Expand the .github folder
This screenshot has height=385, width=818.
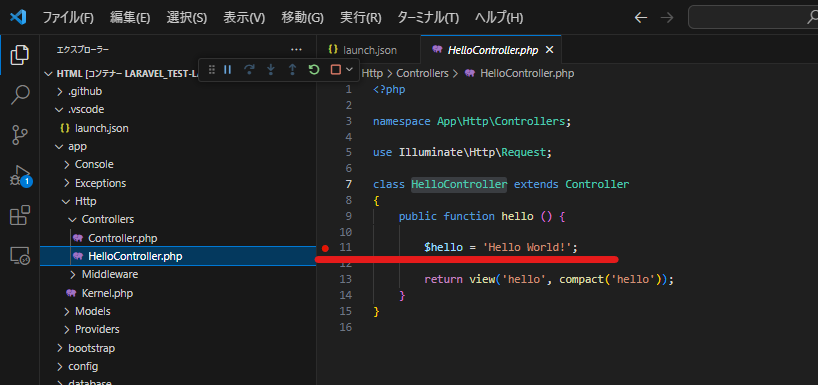(178, 91)
